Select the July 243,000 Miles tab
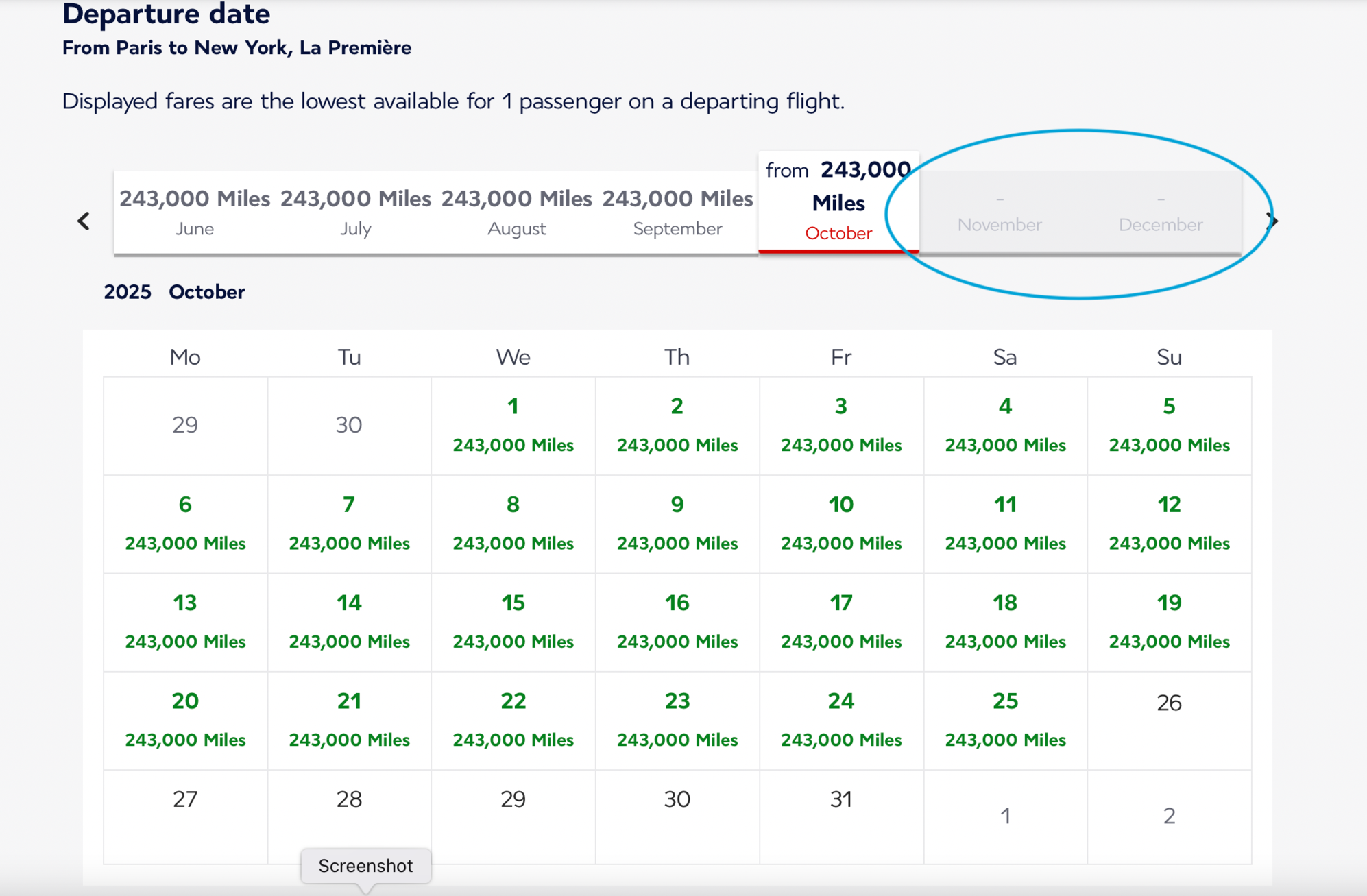 click(355, 213)
